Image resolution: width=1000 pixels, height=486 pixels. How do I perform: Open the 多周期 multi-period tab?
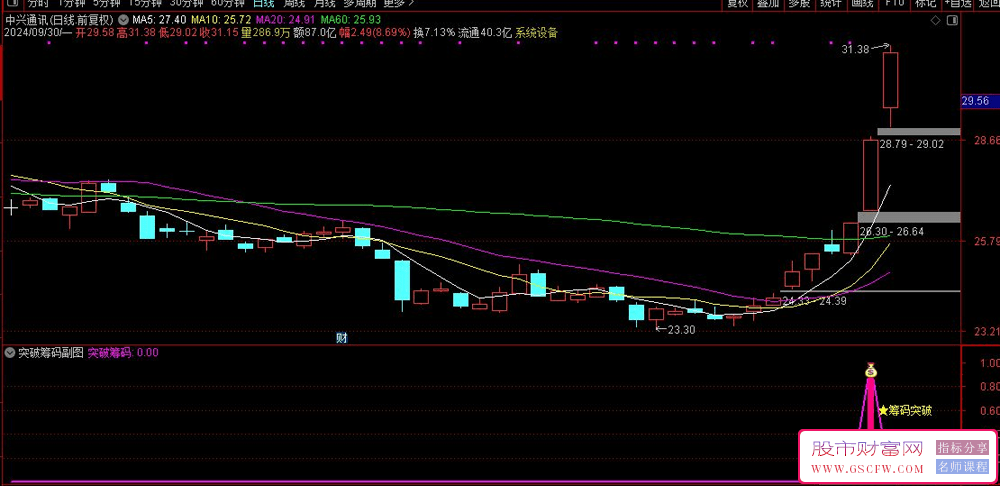point(360,3)
